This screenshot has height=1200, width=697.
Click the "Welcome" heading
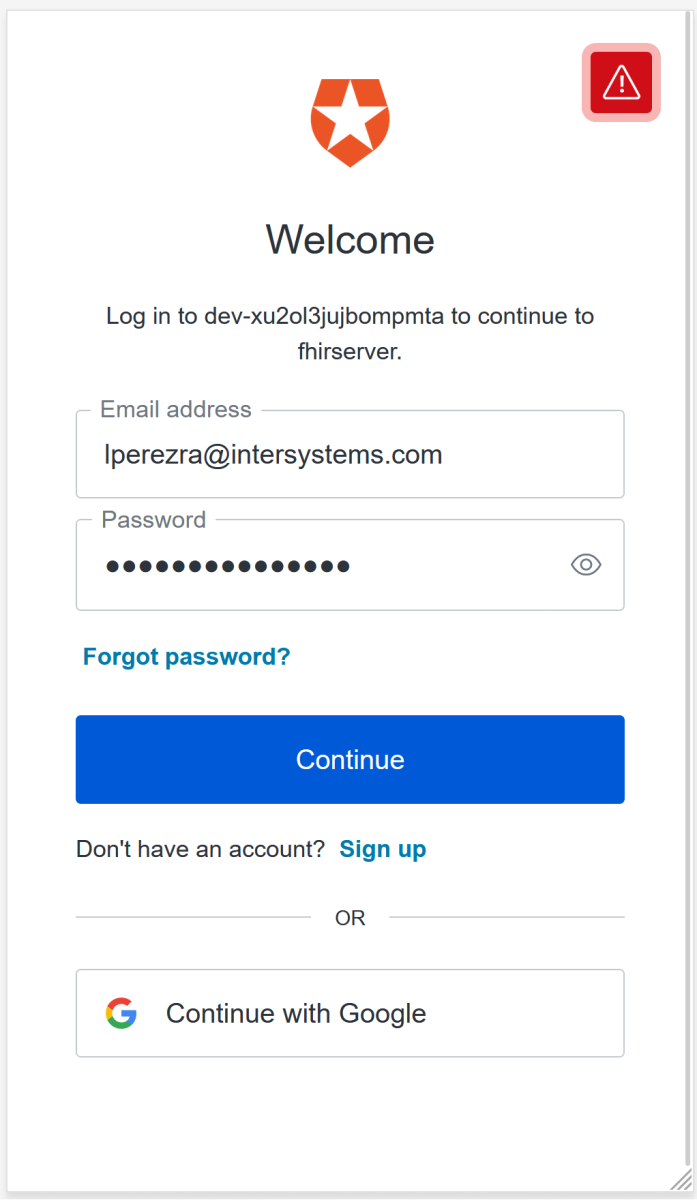[x=350, y=240]
